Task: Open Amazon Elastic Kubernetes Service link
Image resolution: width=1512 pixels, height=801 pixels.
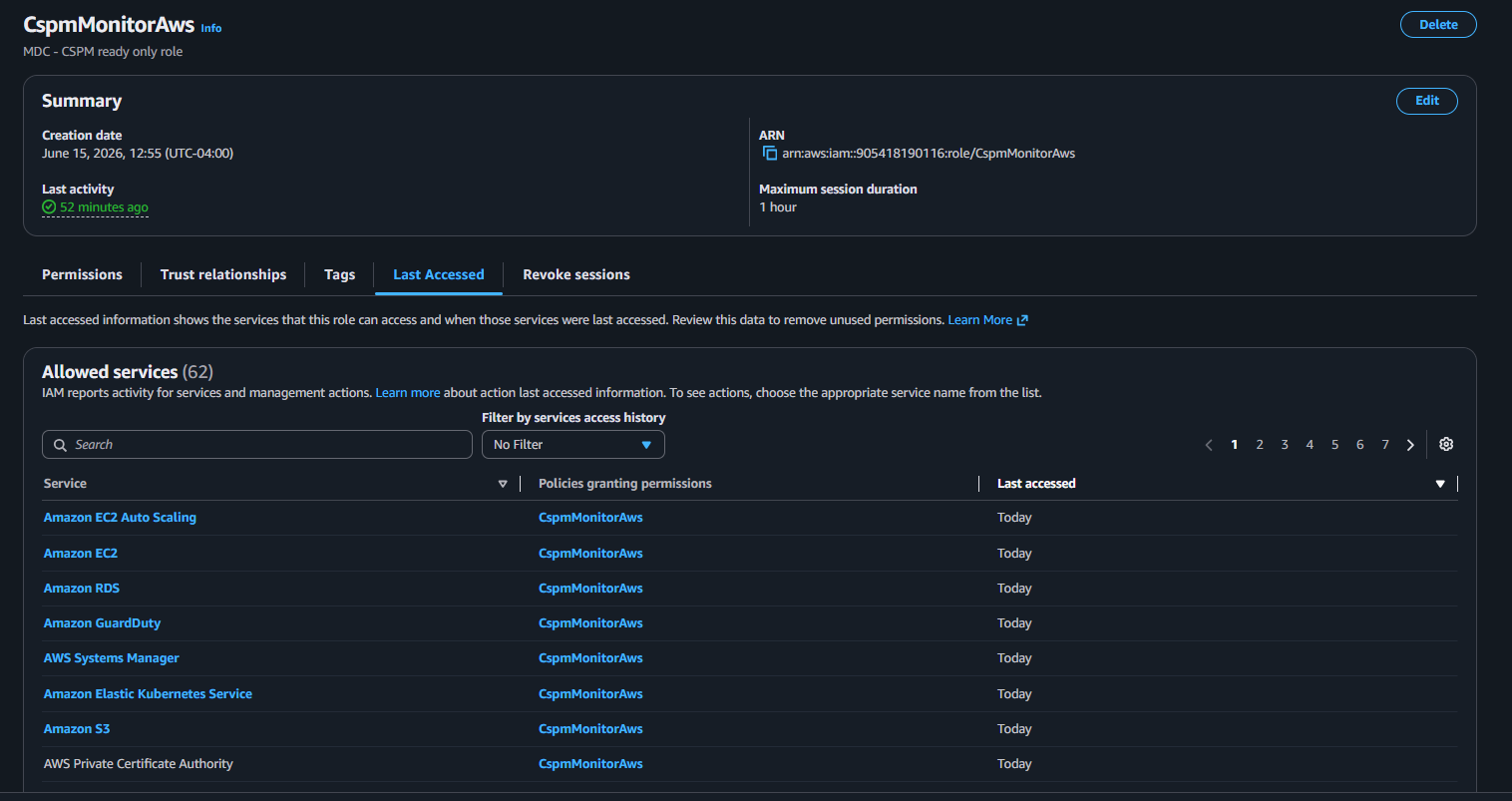Action: click(x=148, y=694)
